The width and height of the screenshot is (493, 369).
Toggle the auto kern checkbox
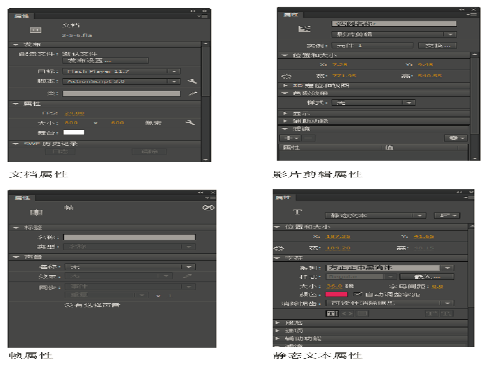click(x=358, y=294)
